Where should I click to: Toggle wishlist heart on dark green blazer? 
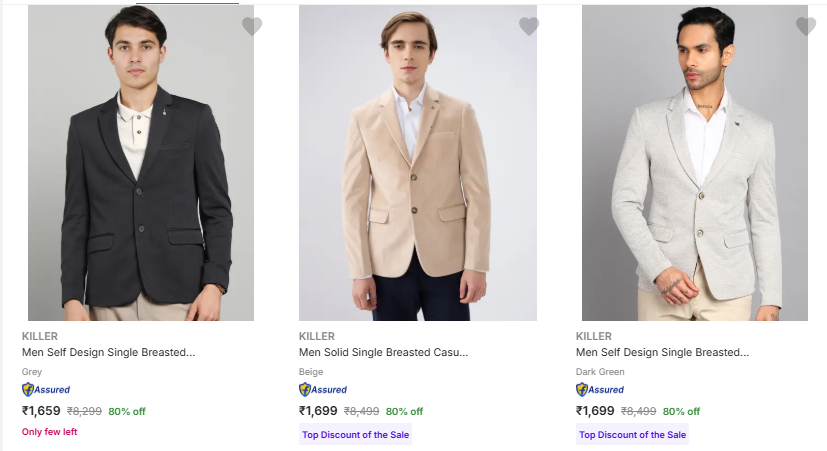point(806,27)
